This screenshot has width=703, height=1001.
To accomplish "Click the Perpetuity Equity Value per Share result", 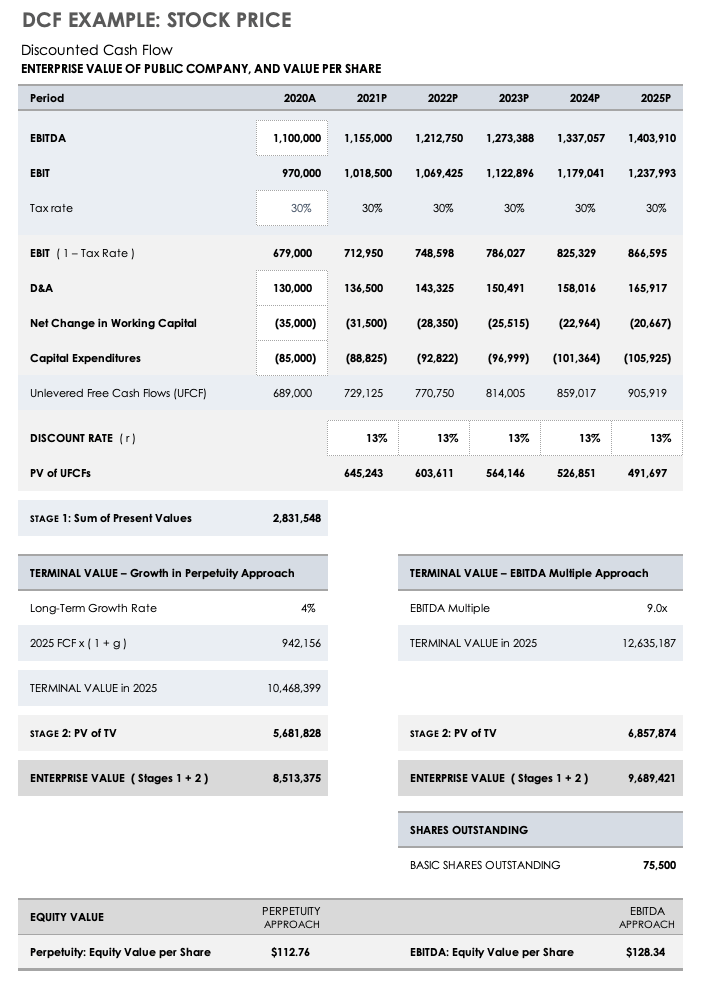I will pyautogui.click(x=291, y=952).
